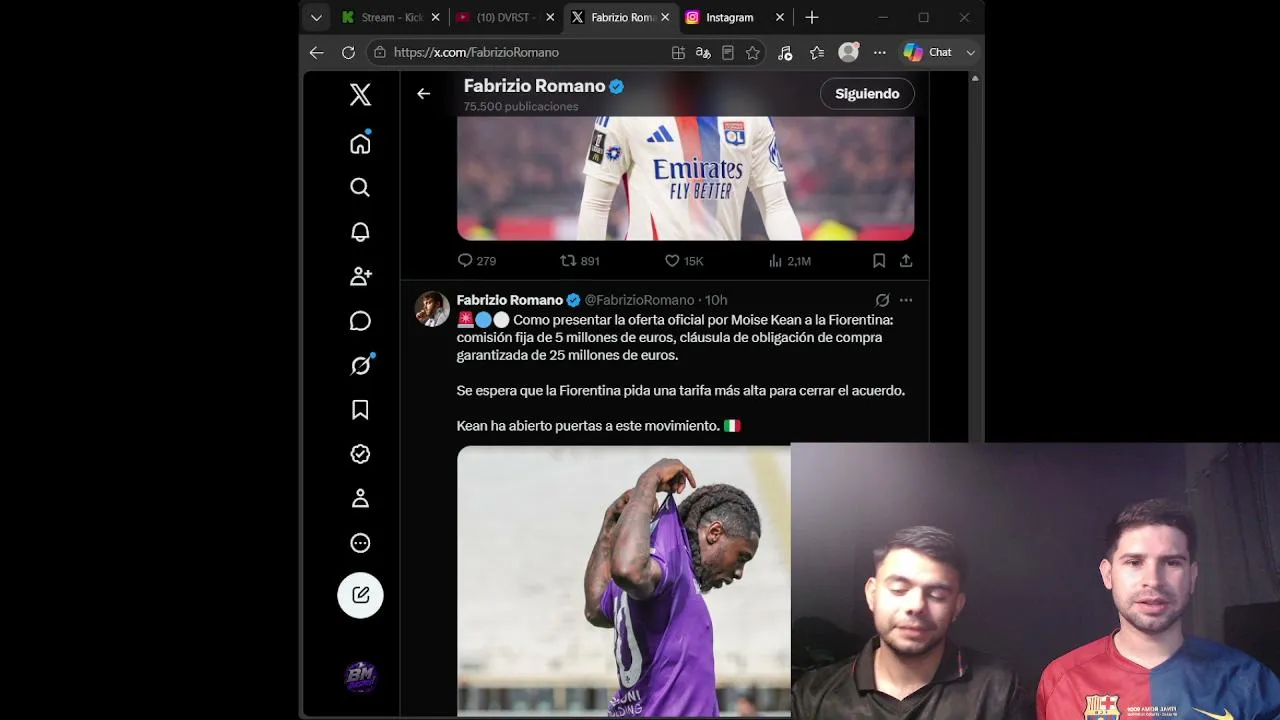Open the X logo home link
1280x720 pixels.
[x=360, y=95]
